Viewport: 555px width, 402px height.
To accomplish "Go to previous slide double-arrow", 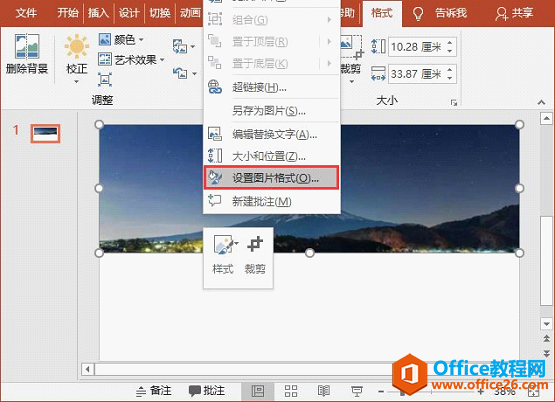I will (x=546, y=339).
